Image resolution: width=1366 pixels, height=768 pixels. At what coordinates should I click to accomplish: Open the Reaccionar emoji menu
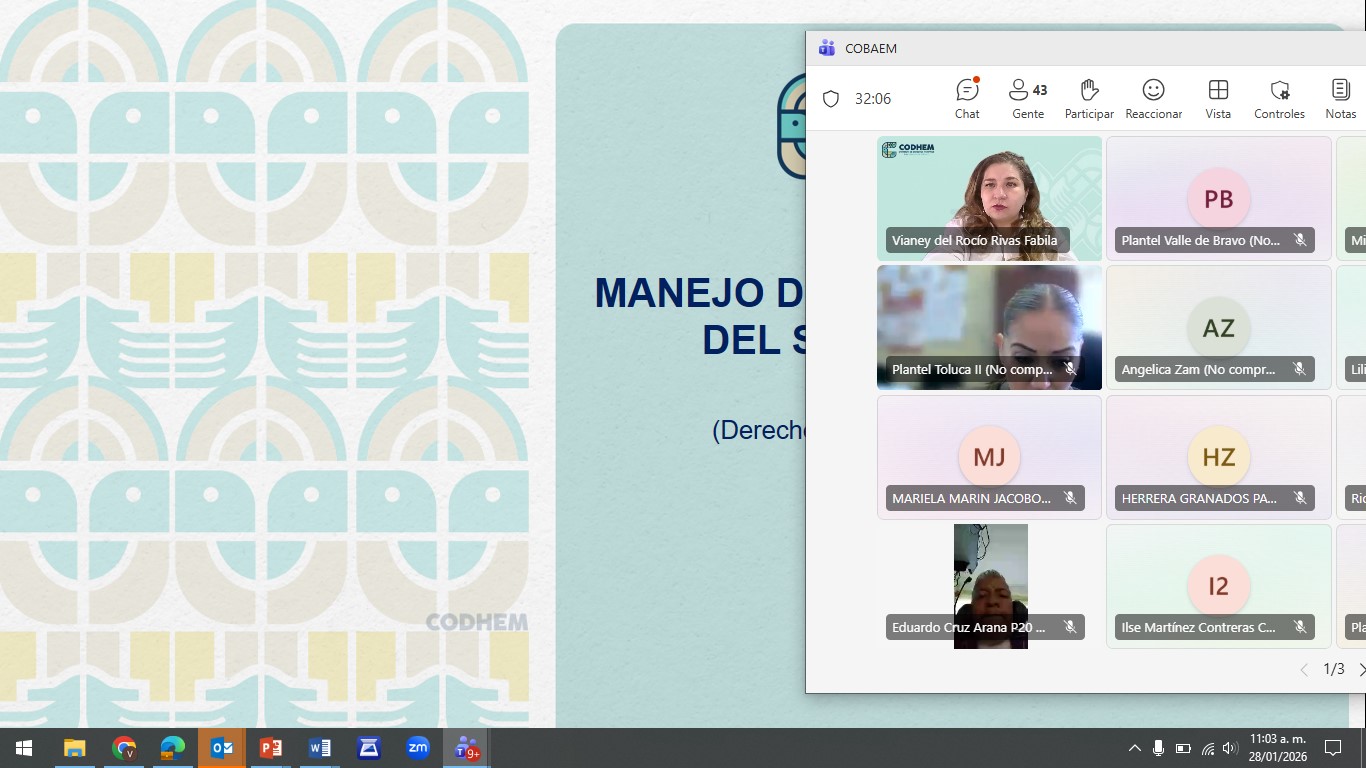[x=1153, y=99]
